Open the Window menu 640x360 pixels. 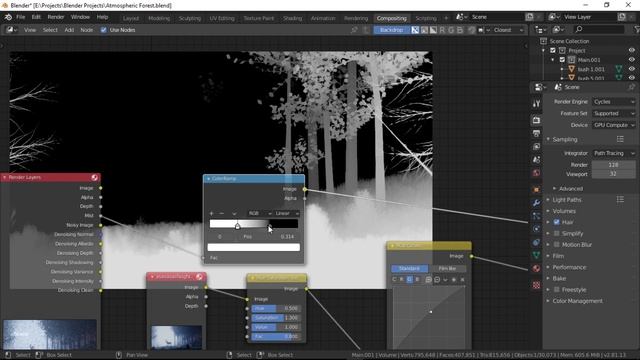pyautogui.click(x=80, y=17)
